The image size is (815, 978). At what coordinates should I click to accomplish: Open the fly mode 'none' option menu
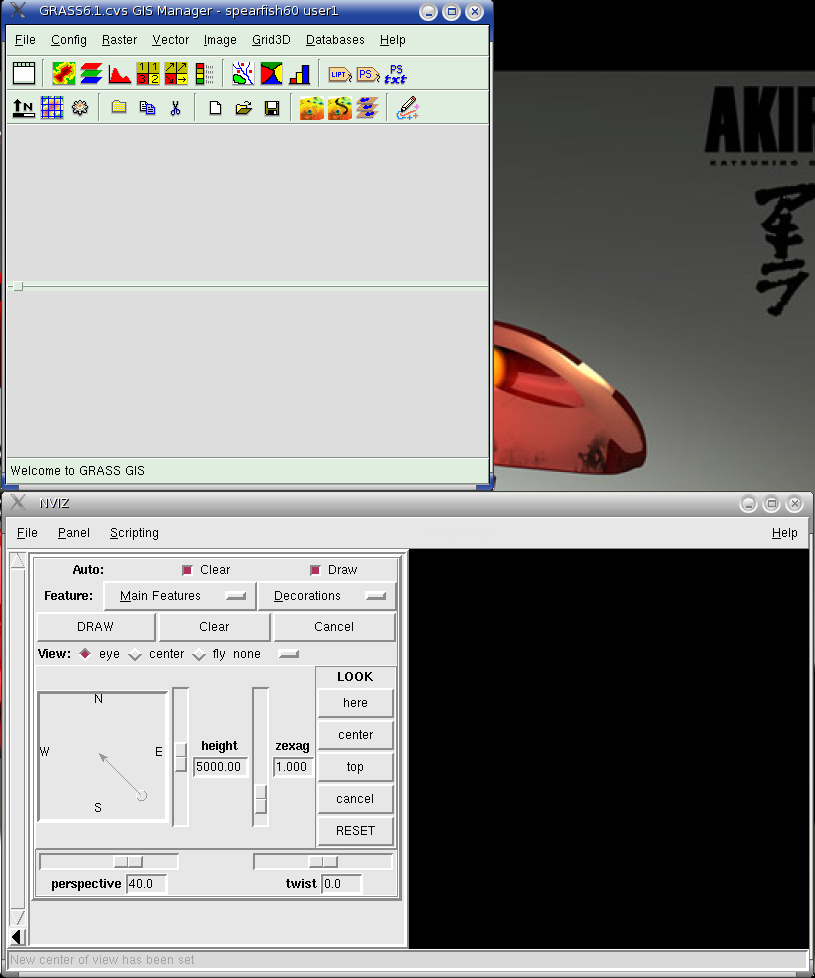[x=266, y=654]
